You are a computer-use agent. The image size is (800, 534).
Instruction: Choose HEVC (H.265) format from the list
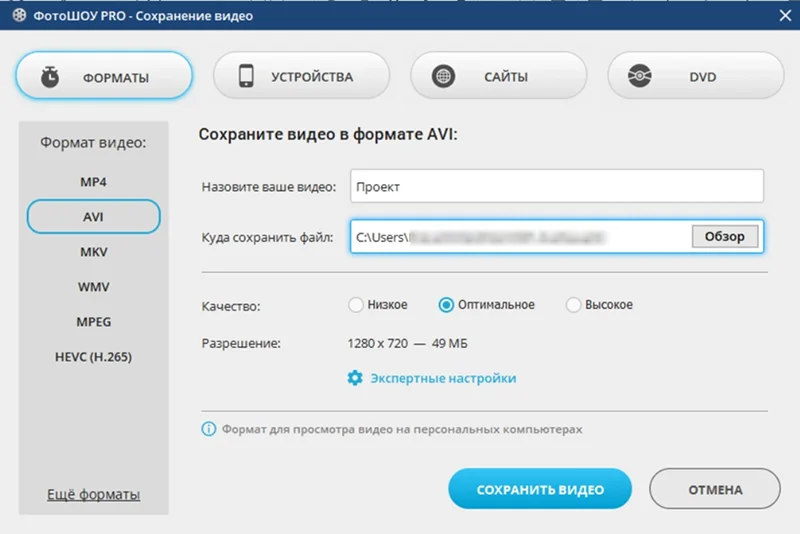pyautogui.click(x=93, y=356)
